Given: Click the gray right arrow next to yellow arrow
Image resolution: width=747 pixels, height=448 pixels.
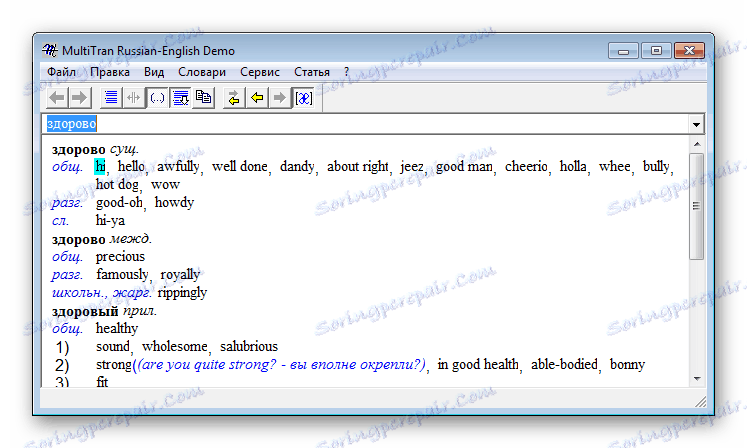Looking at the screenshot, I should (x=280, y=98).
